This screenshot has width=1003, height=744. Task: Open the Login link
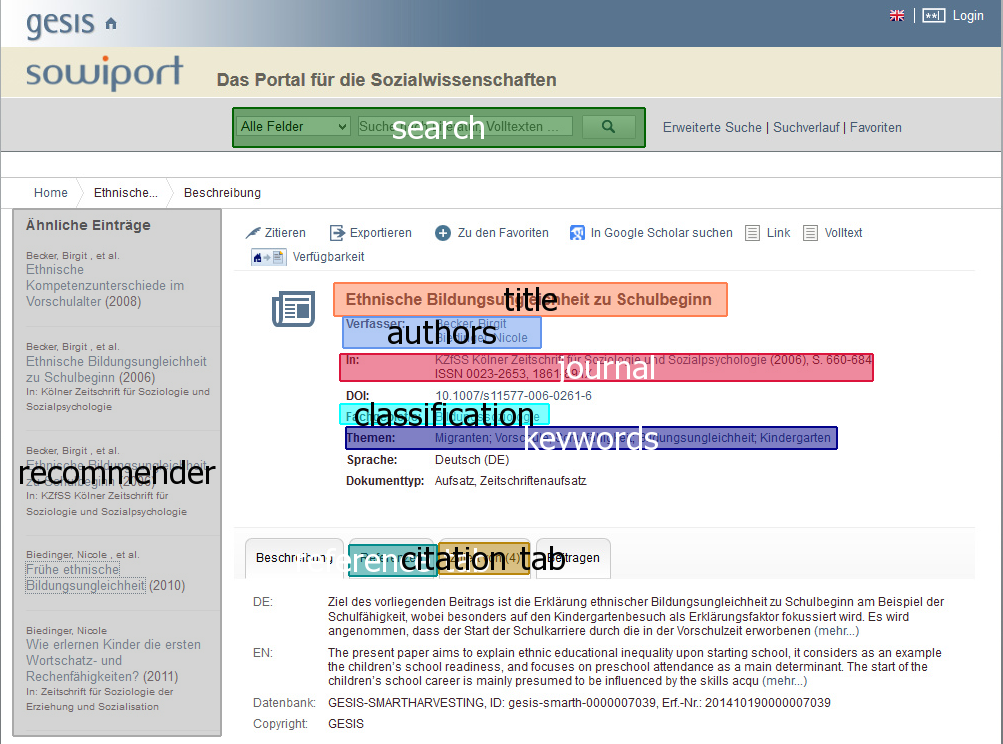pos(968,15)
